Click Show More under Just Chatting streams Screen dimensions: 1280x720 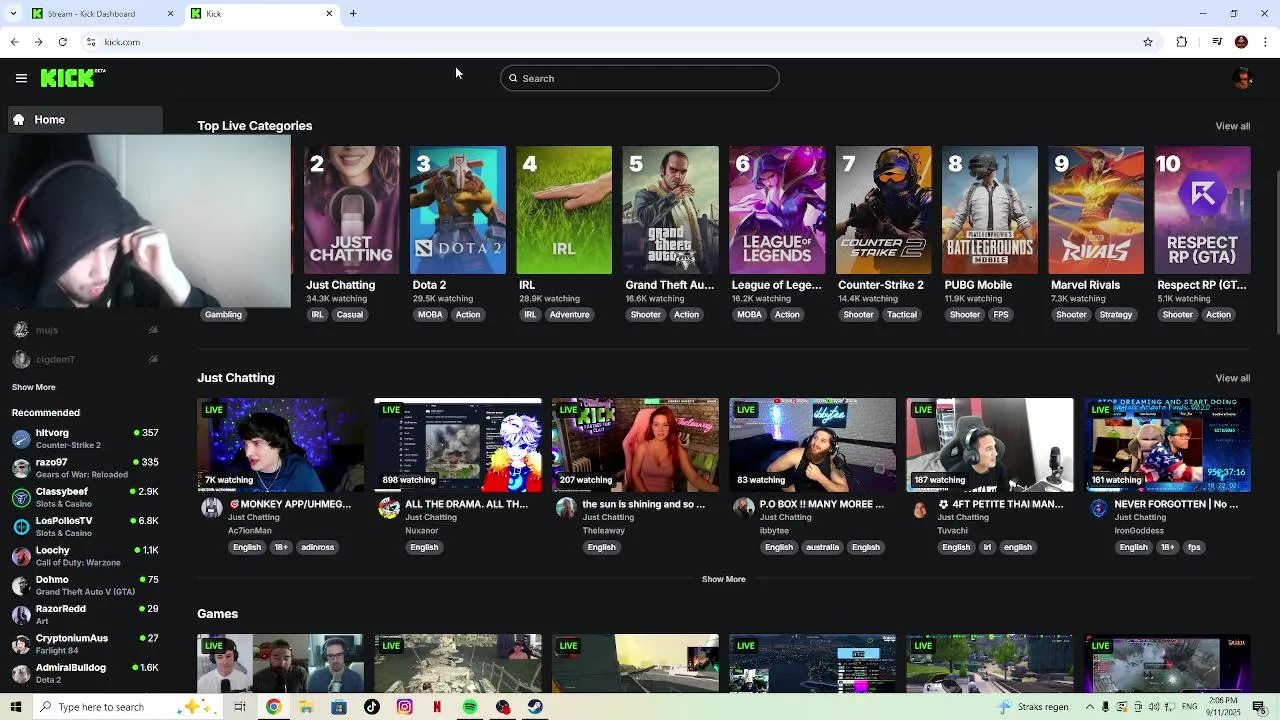click(723, 579)
